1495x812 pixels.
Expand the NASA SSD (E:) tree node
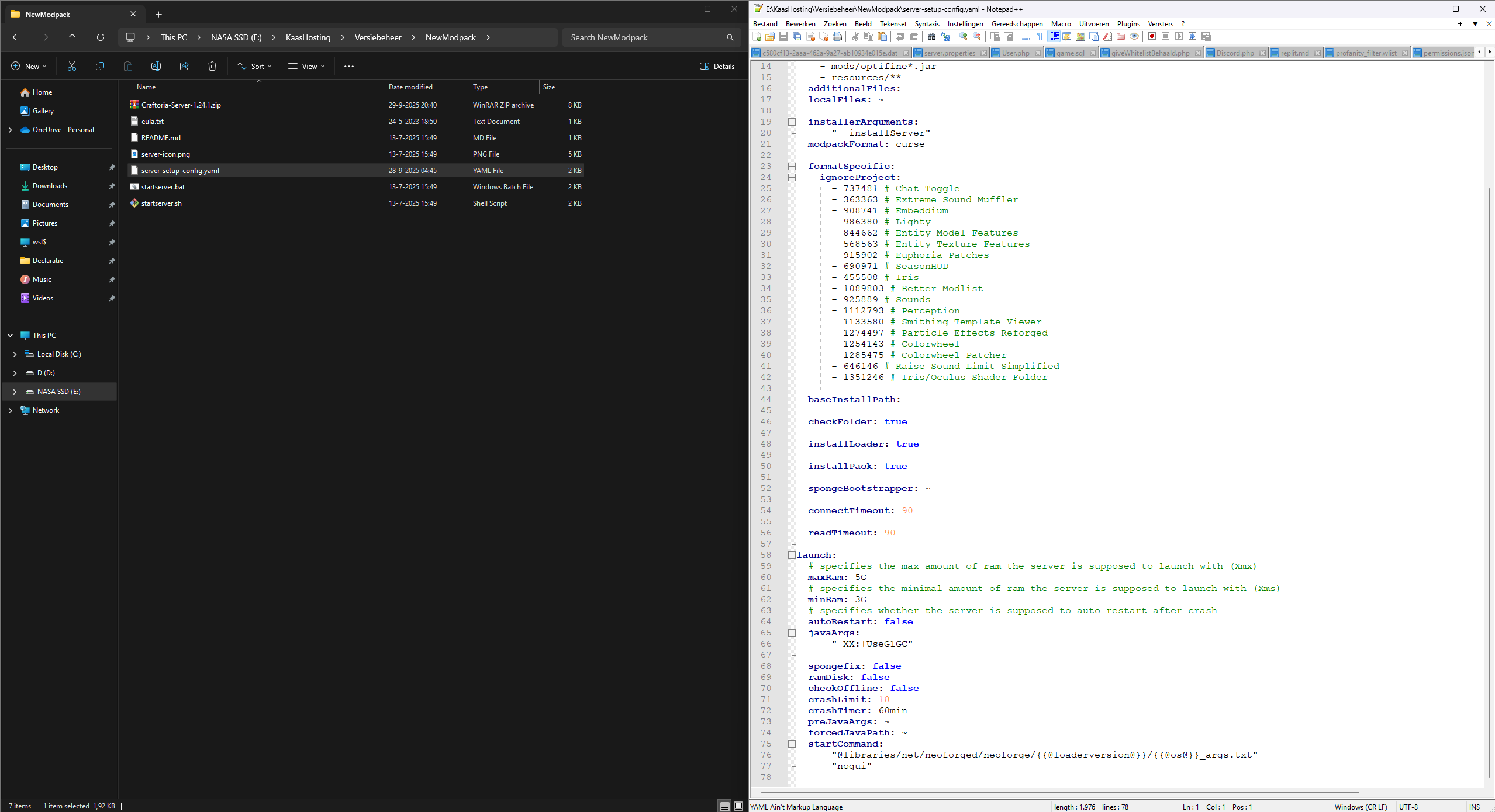[15, 392]
